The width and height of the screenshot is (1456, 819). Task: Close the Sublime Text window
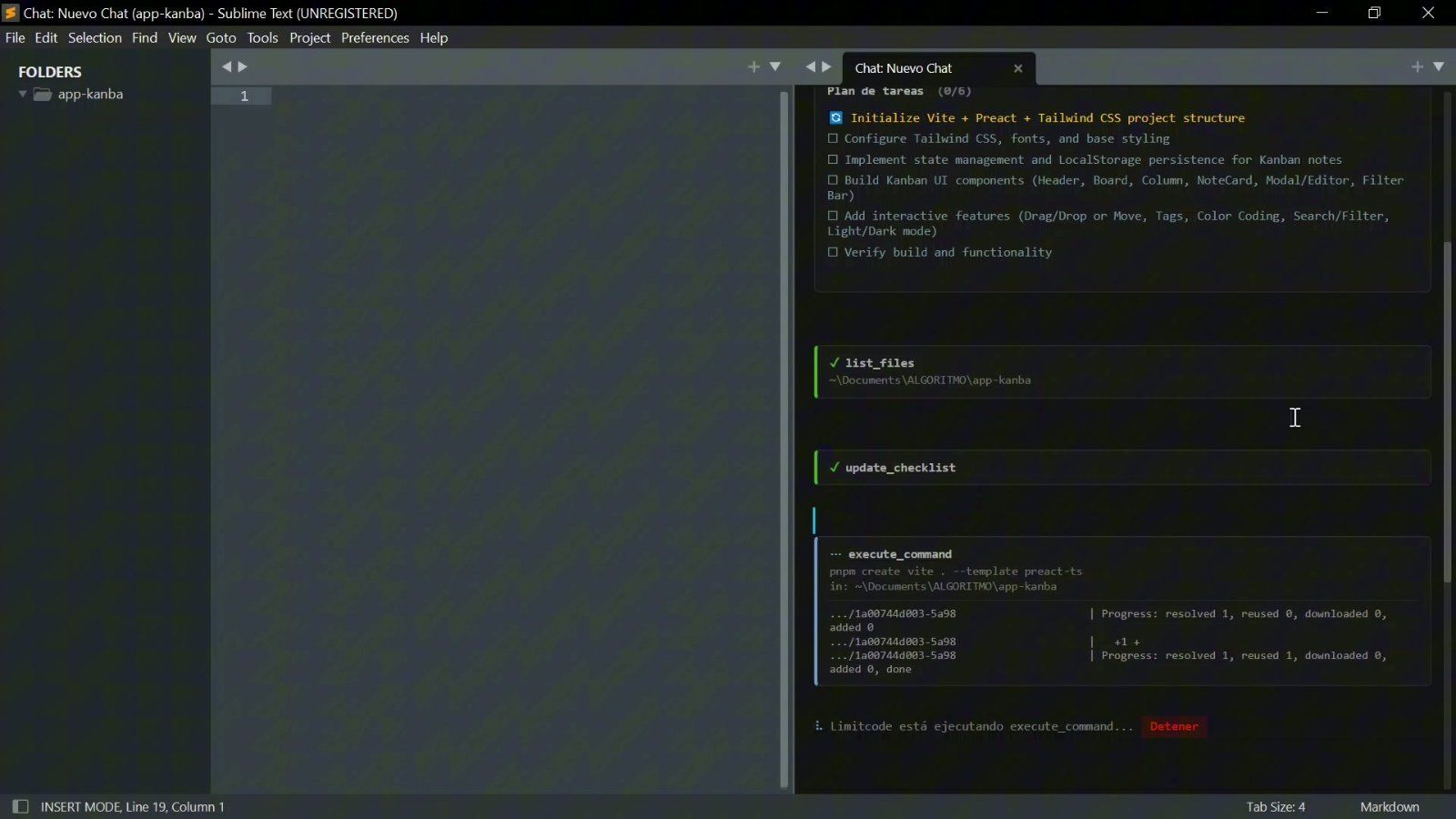(1428, 13)
